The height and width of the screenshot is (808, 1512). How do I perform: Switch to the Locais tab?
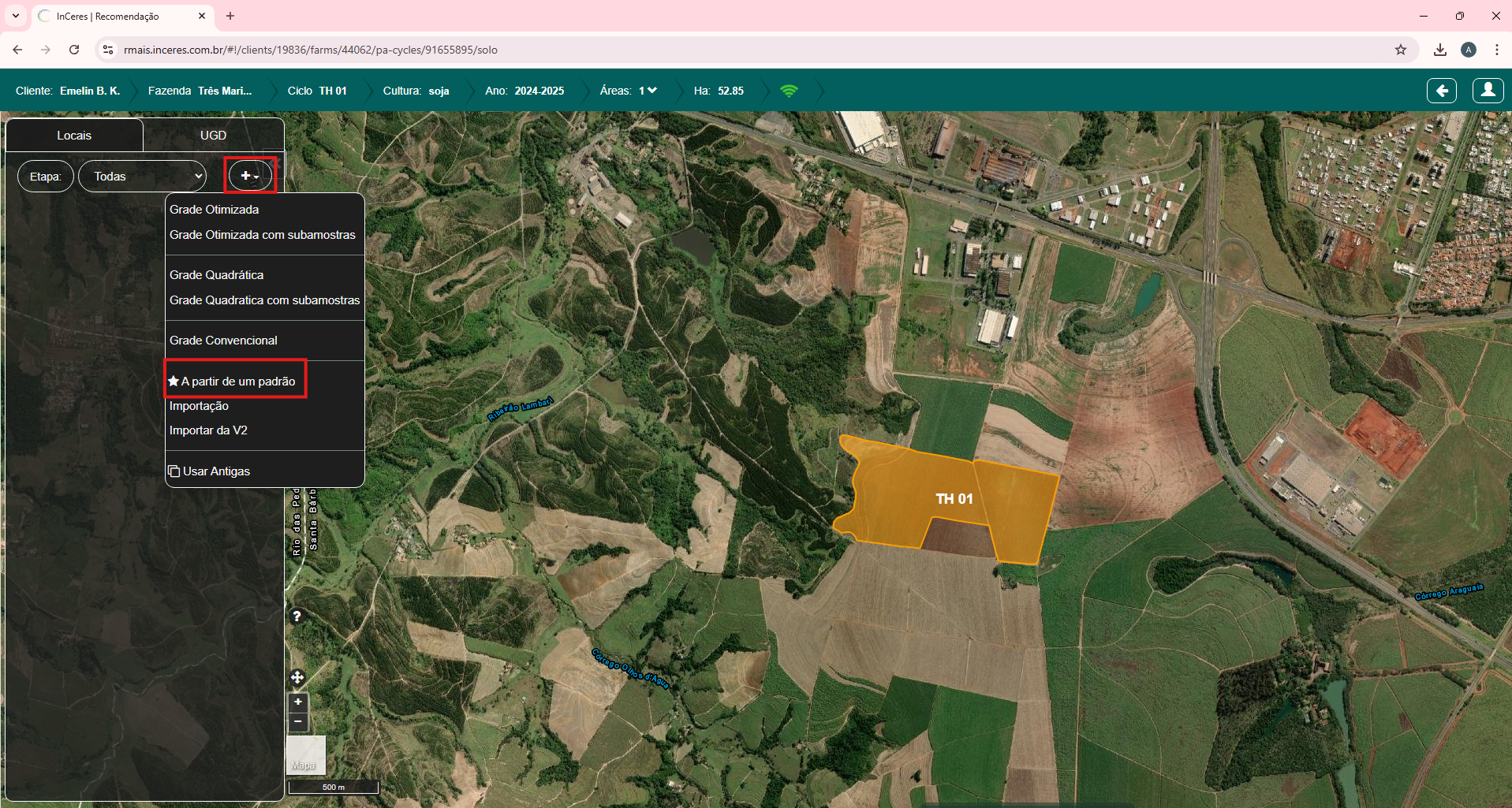pyautogui.click(x=74, y=136)
